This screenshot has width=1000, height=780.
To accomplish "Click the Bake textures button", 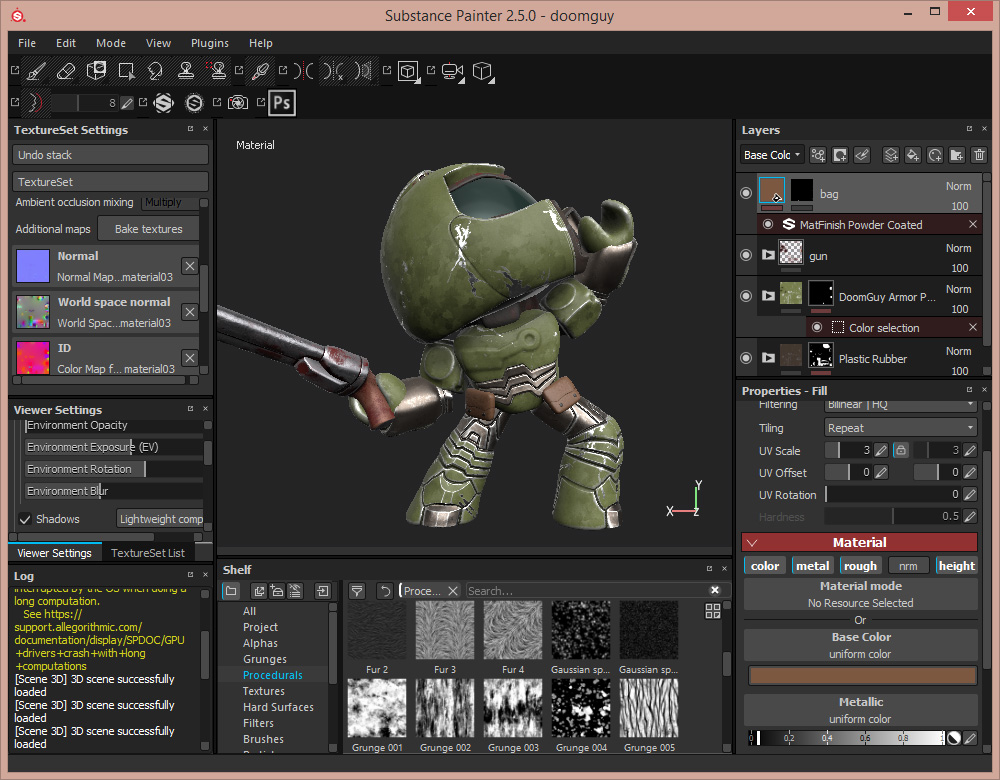I will (148, 229).
